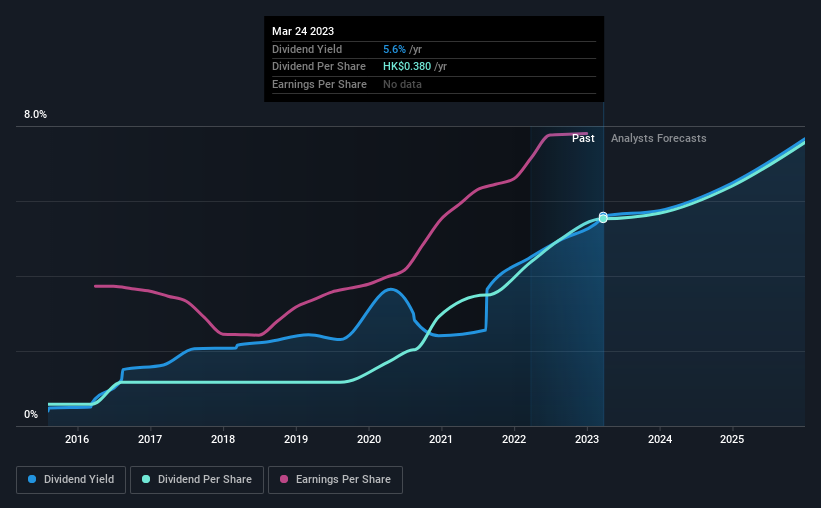Click the blue Dividend Yield legend dot
The image size is (821, 508).
click(32, 479)
